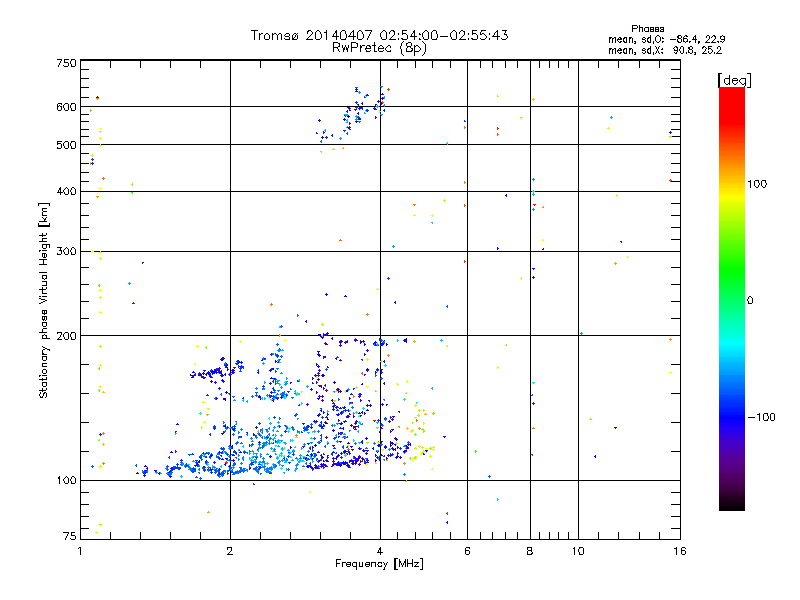The height and width of the screenshot is (600, 800).
Task: Click the '1' frequency axis tick label
Action: coord(80,551)
